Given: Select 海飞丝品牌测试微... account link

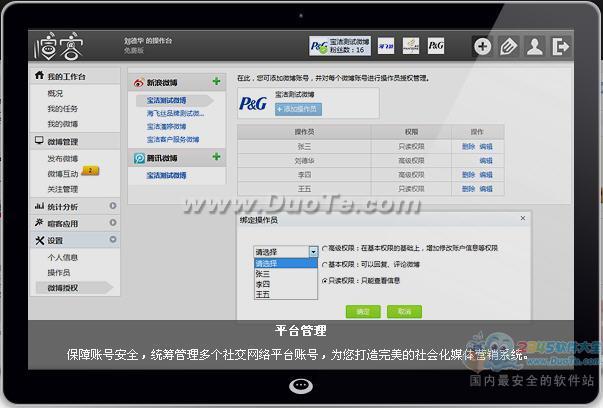Looking at the screenshot, I should (175, 113).
